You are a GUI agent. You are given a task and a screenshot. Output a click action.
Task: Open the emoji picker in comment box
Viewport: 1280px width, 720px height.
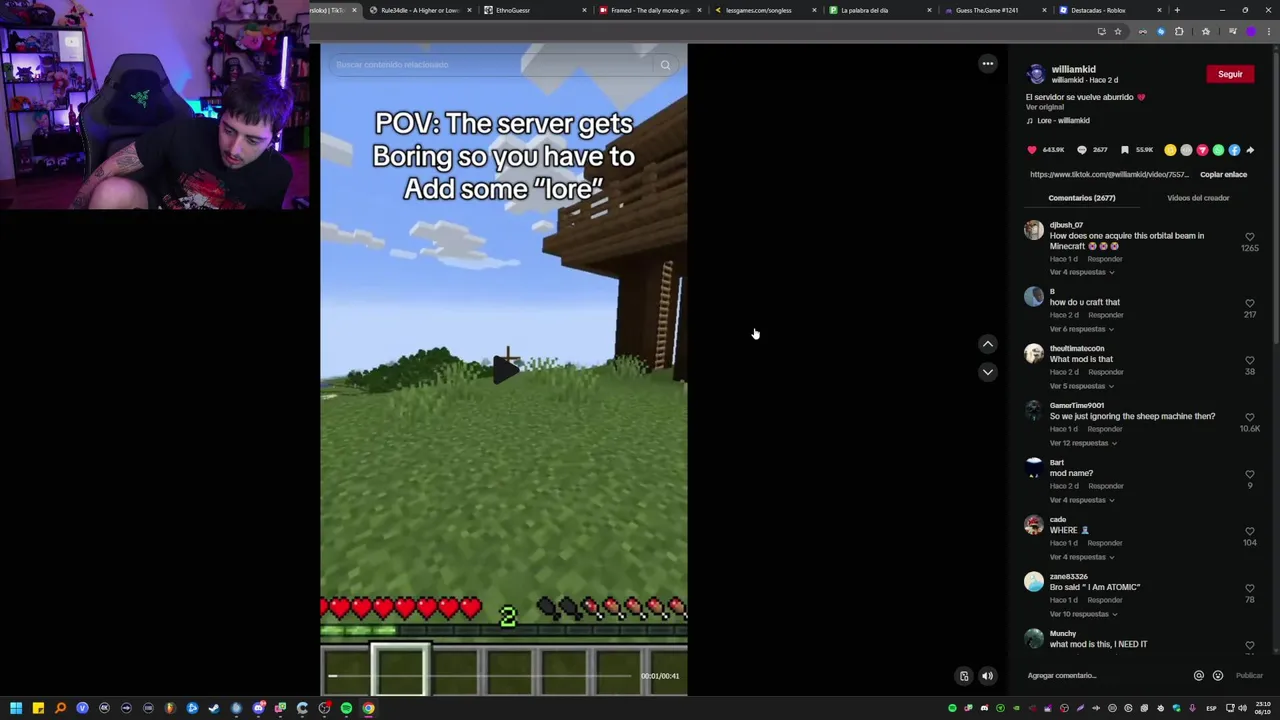point(1217,675)
